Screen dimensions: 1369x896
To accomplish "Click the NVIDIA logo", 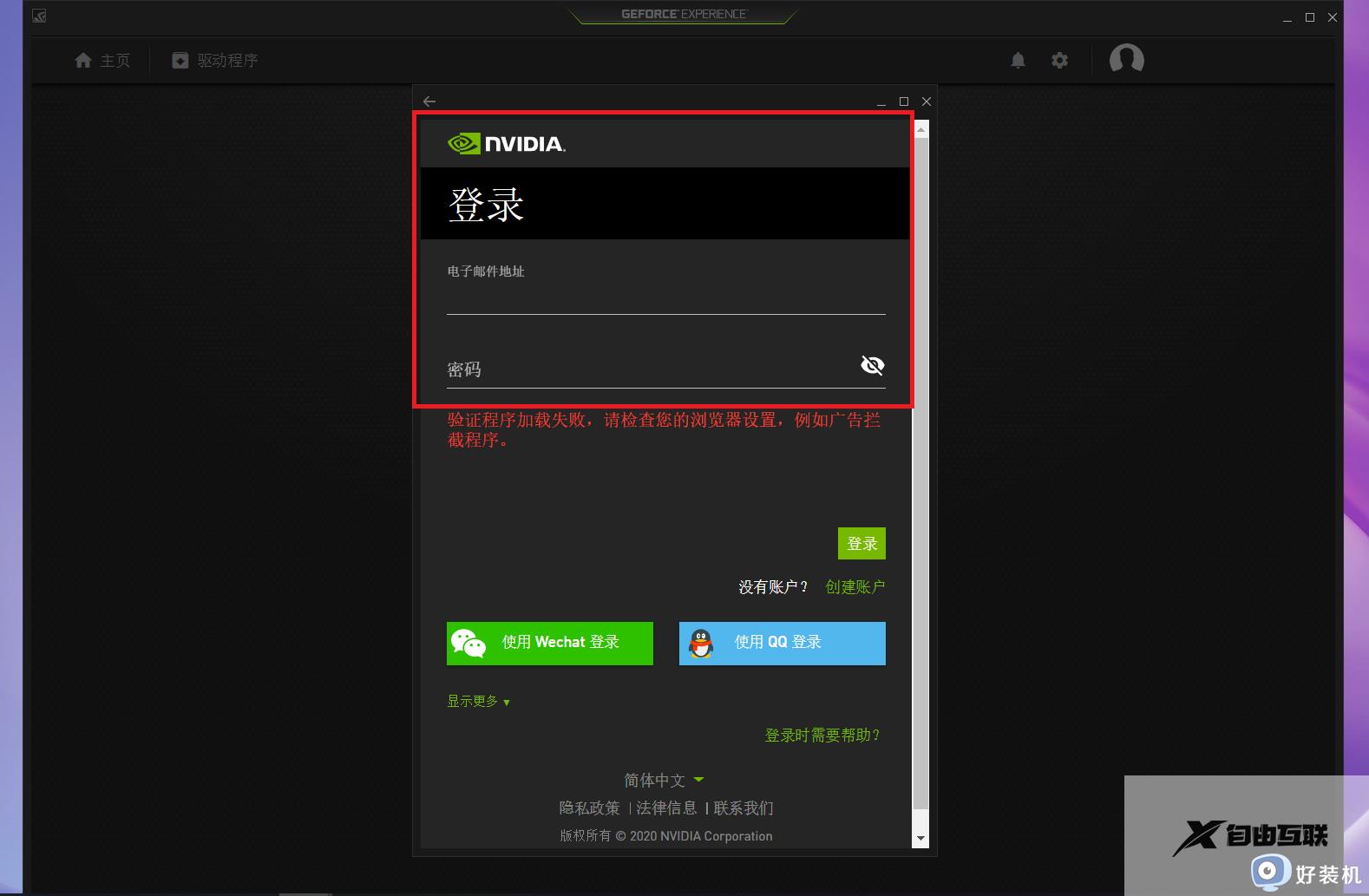I will (x=506, y=144).
